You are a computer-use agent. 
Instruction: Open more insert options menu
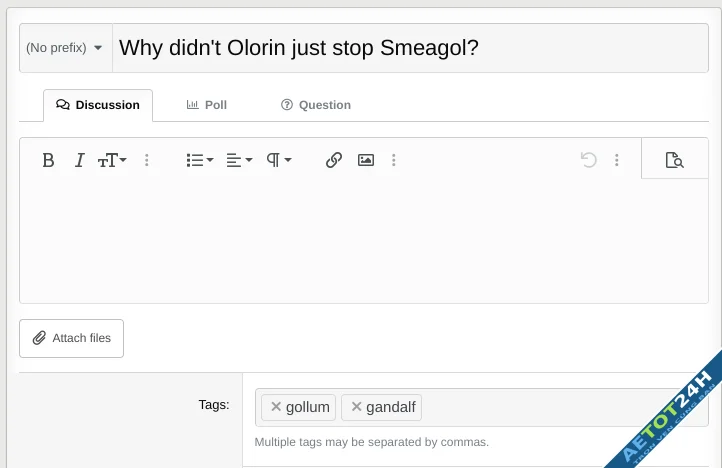click(394, 160)
